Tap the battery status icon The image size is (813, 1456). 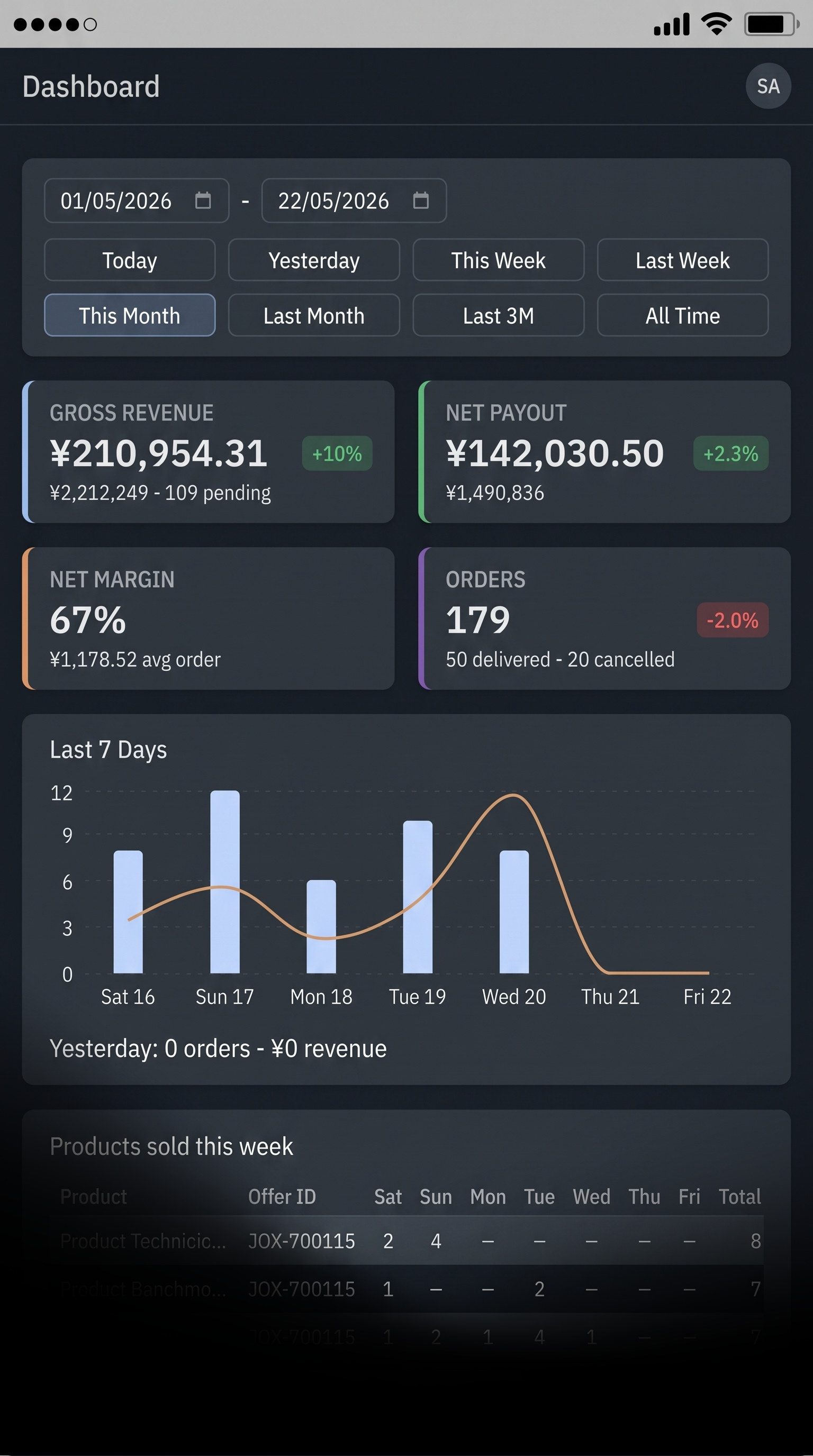tap(772, 24)
